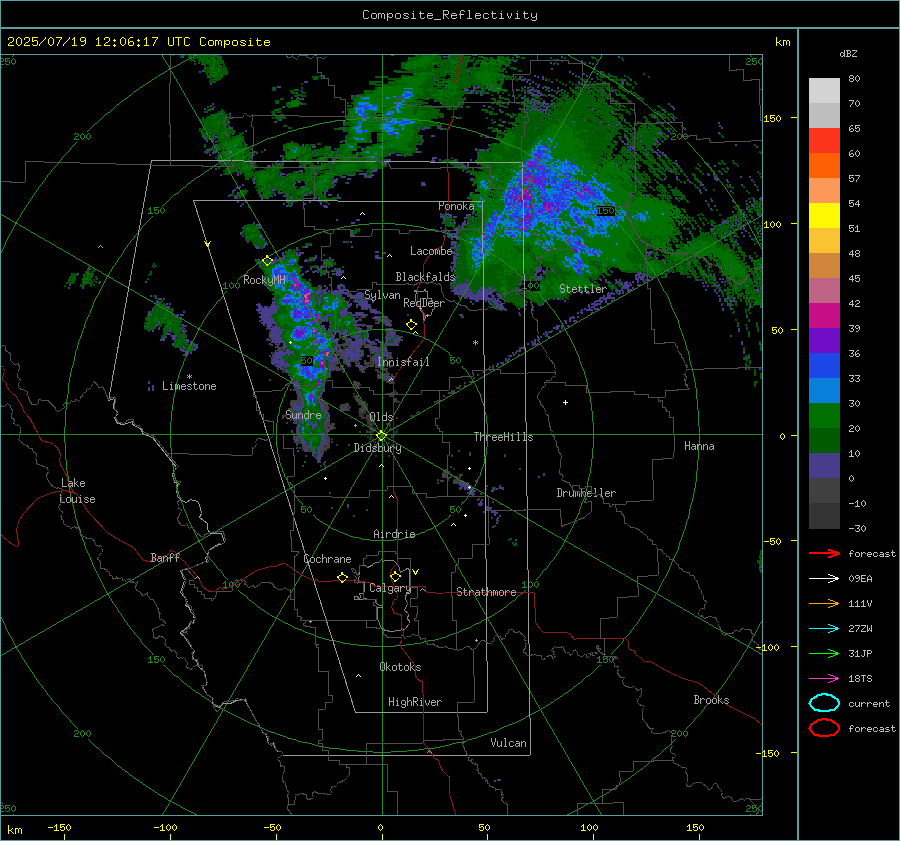Click the dBZ legend heading
The height and width of the screenshot is (841, 900).
click(848, 53)
